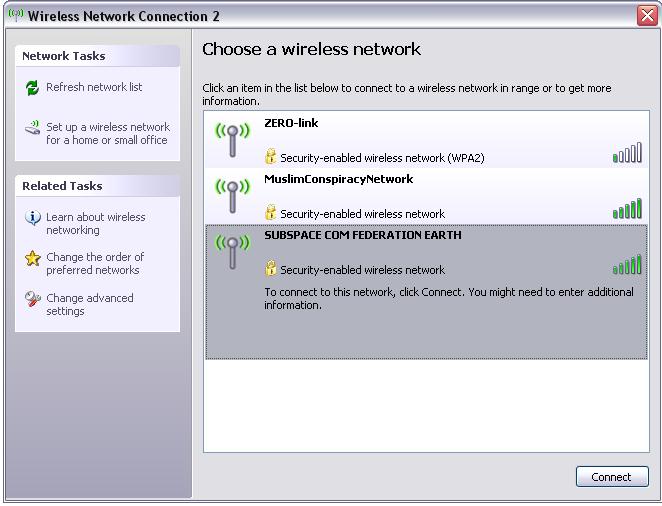Click signal bars for SUBSPACE COM FEDERATION EARTH
Screen dimensions: 662x506
[x=627, y=265]
